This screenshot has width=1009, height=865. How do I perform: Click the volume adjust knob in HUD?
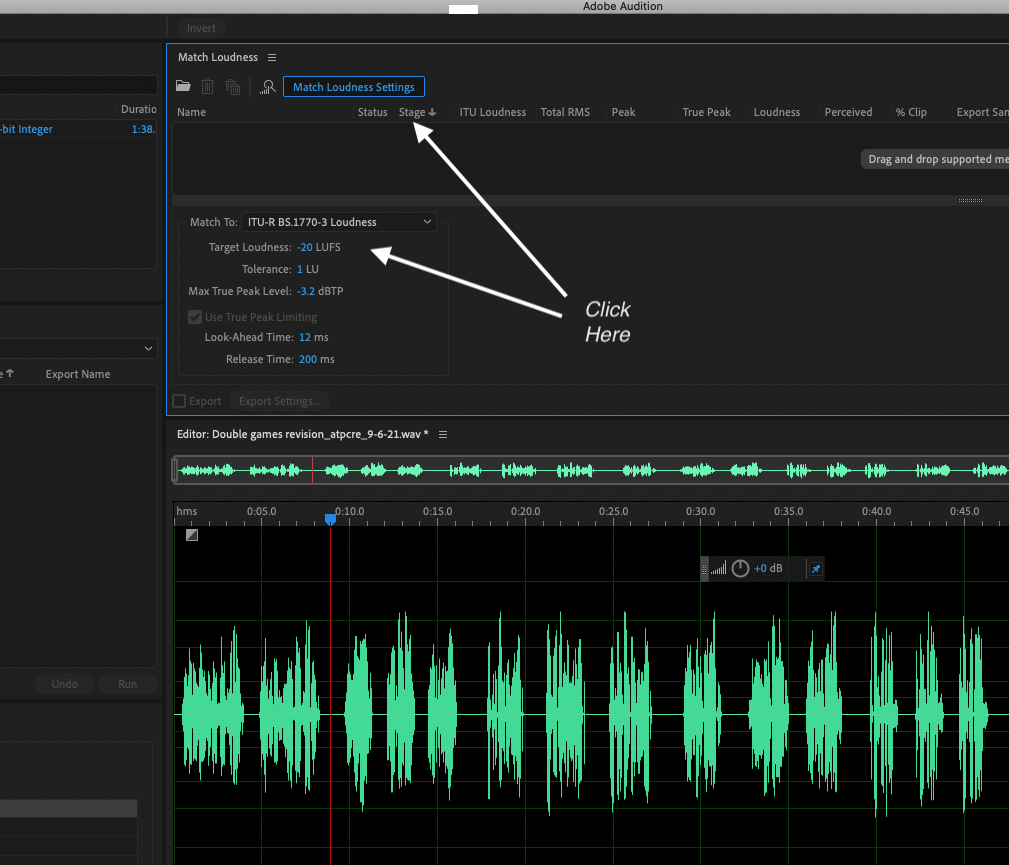pos(740,569)
